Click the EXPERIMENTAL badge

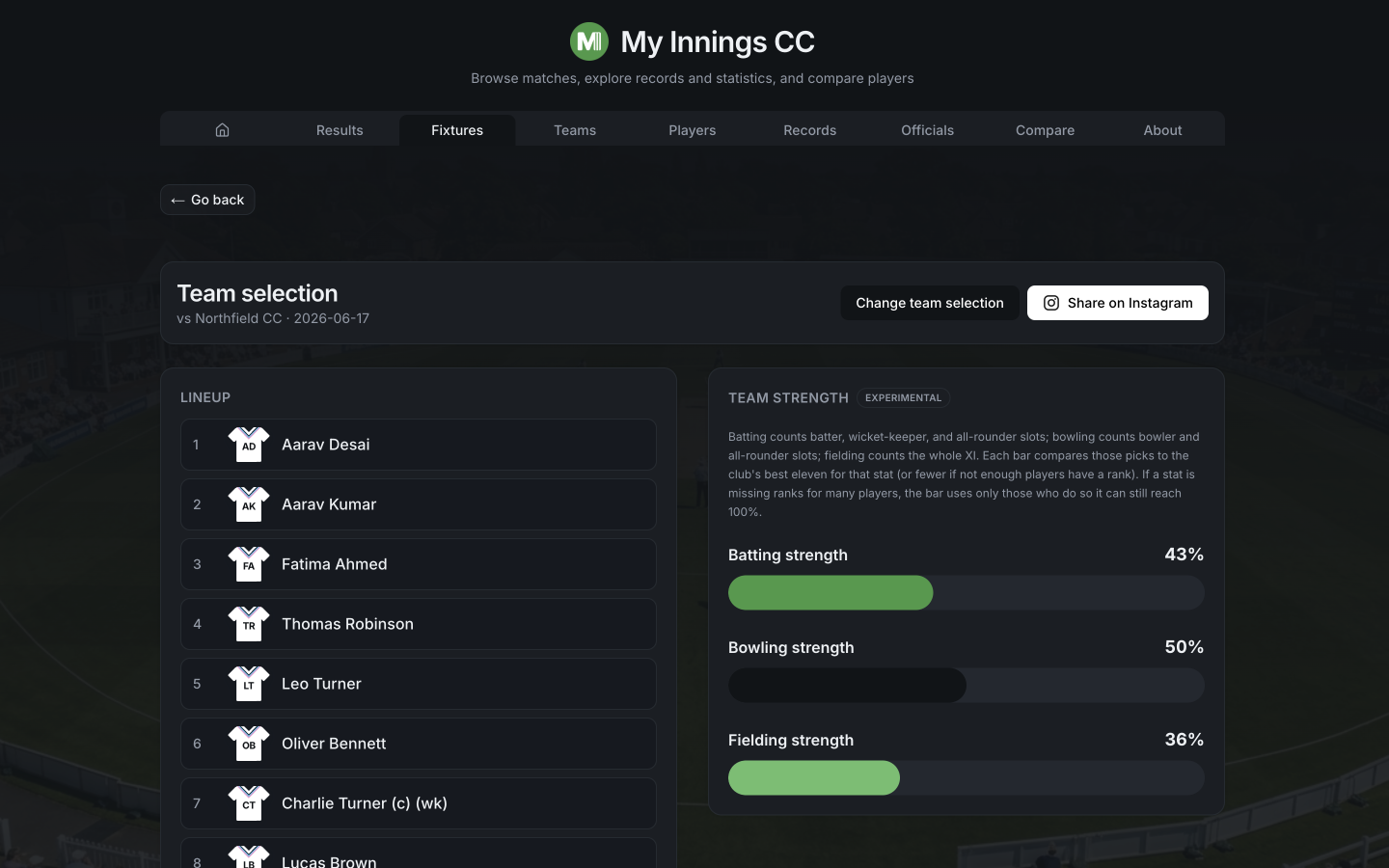coord(903,397)
